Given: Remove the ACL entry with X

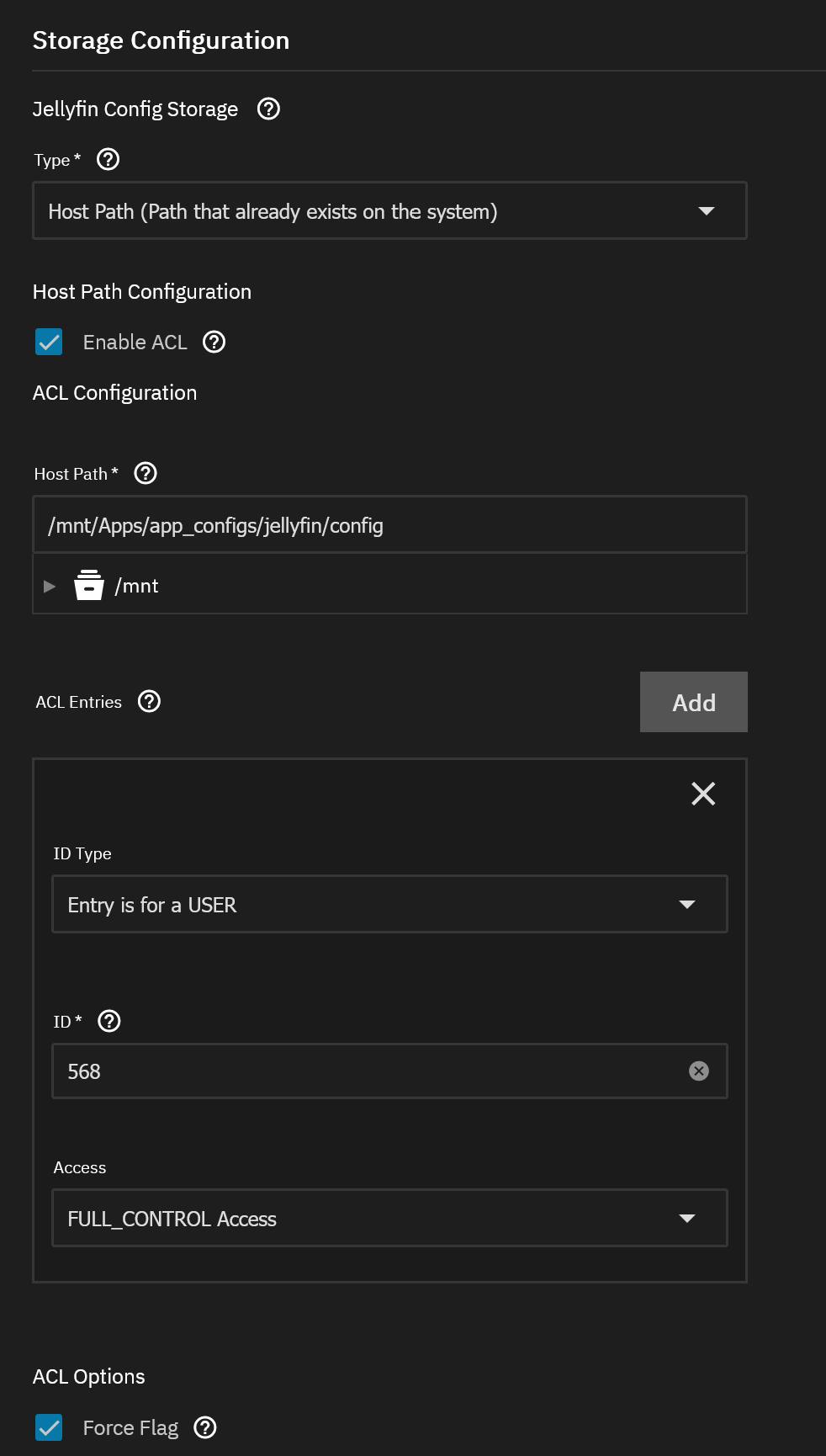Looking at the screenshot, I should pyautogui.click(x=703, y=794).
